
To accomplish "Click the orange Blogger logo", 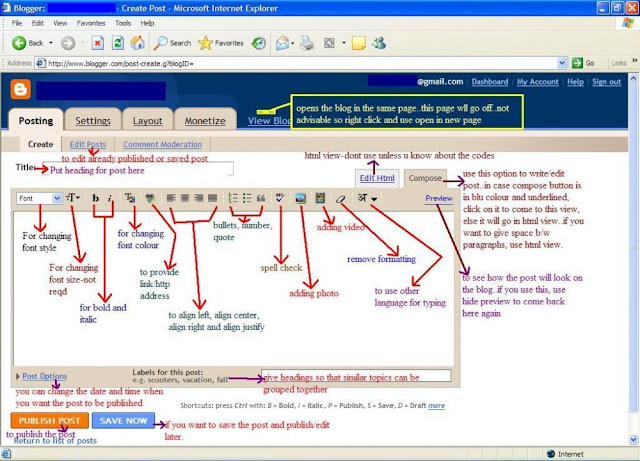I will pos(20,89).
